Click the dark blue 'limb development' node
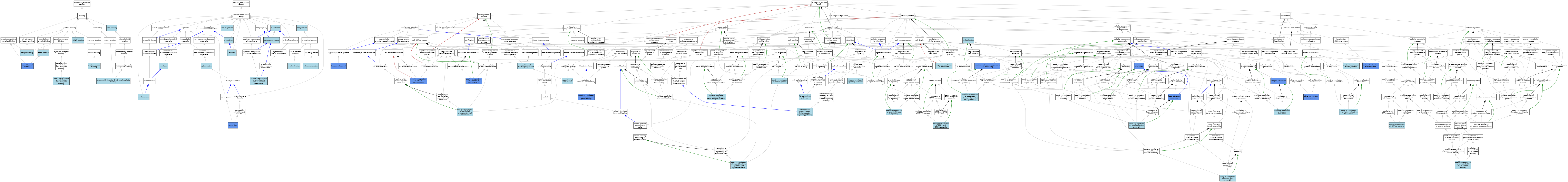 [339, 65]
